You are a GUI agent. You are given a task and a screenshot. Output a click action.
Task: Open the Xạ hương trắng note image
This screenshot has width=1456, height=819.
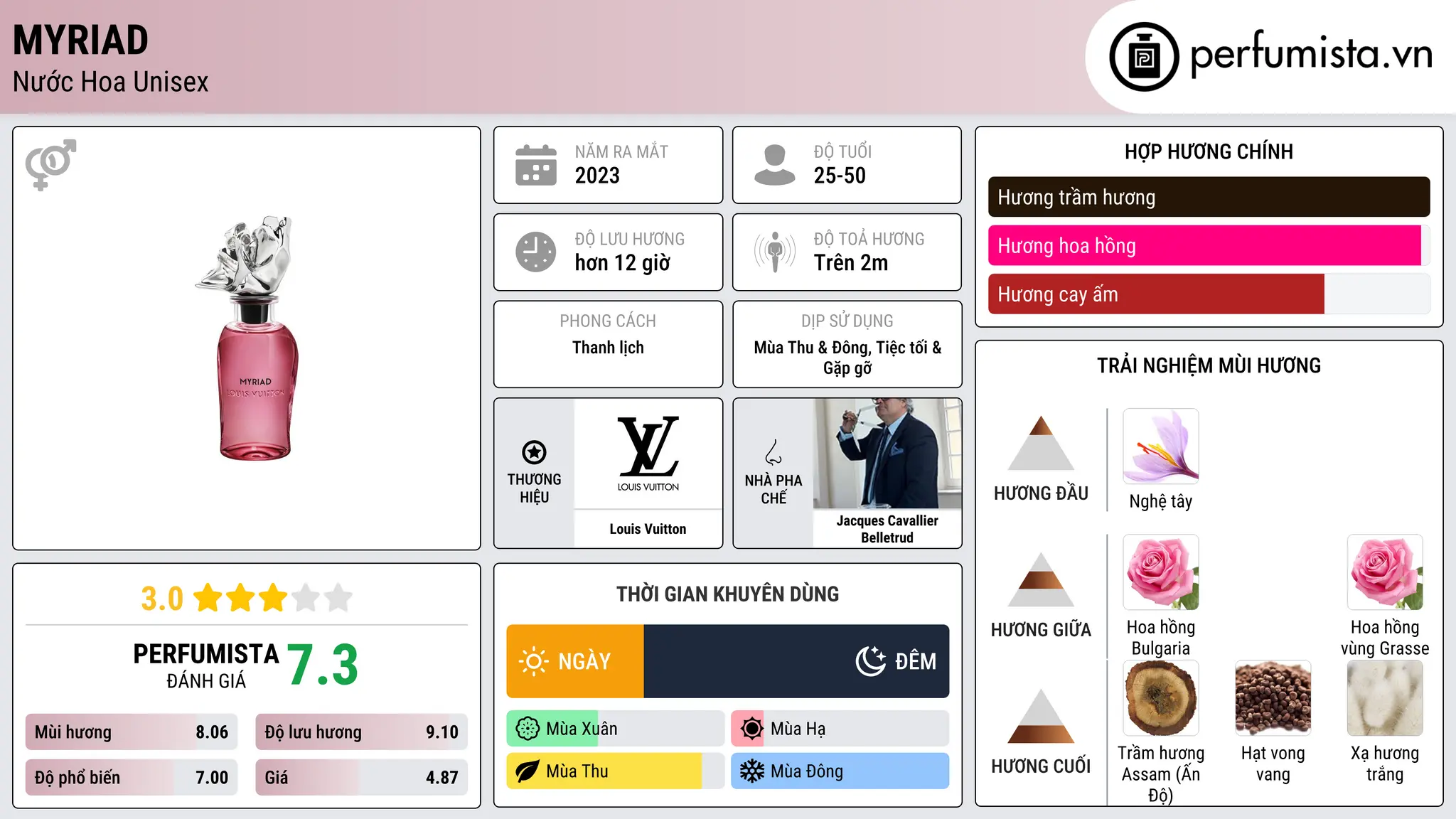click(x=1385, y=698)
